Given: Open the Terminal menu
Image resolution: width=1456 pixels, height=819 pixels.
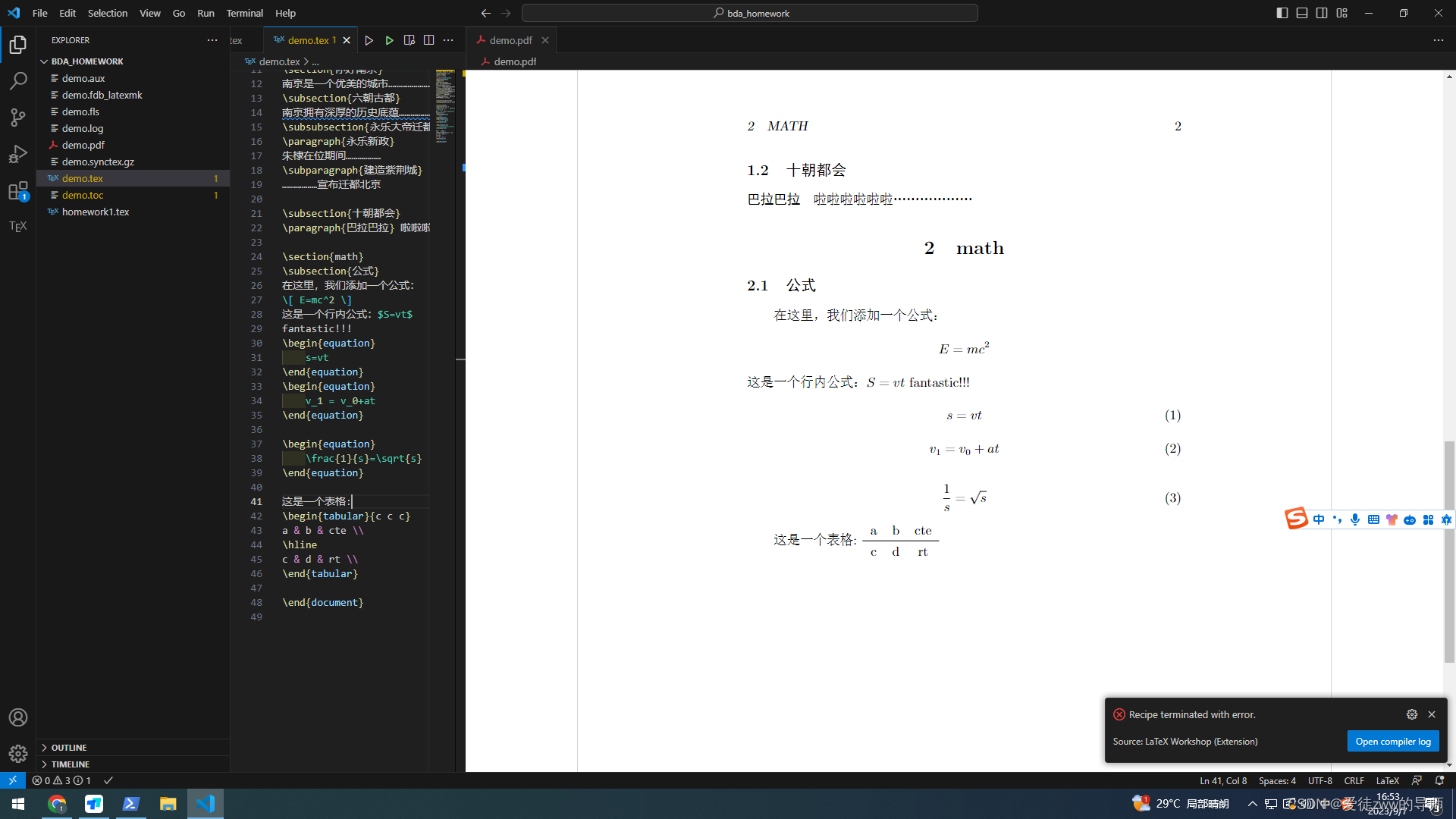Looking at the screenshot, I should click(244, 13).
